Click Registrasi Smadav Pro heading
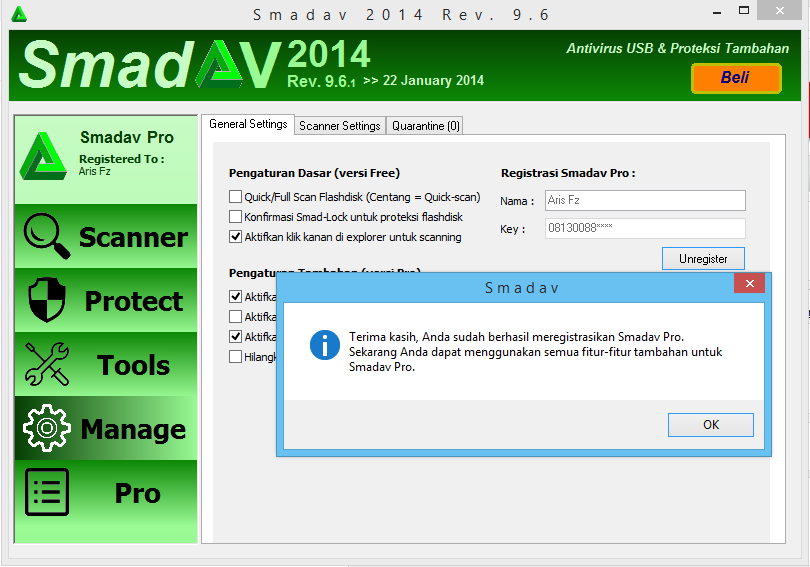Viewport: 810px width, 567px height. (x=568, y=173)
